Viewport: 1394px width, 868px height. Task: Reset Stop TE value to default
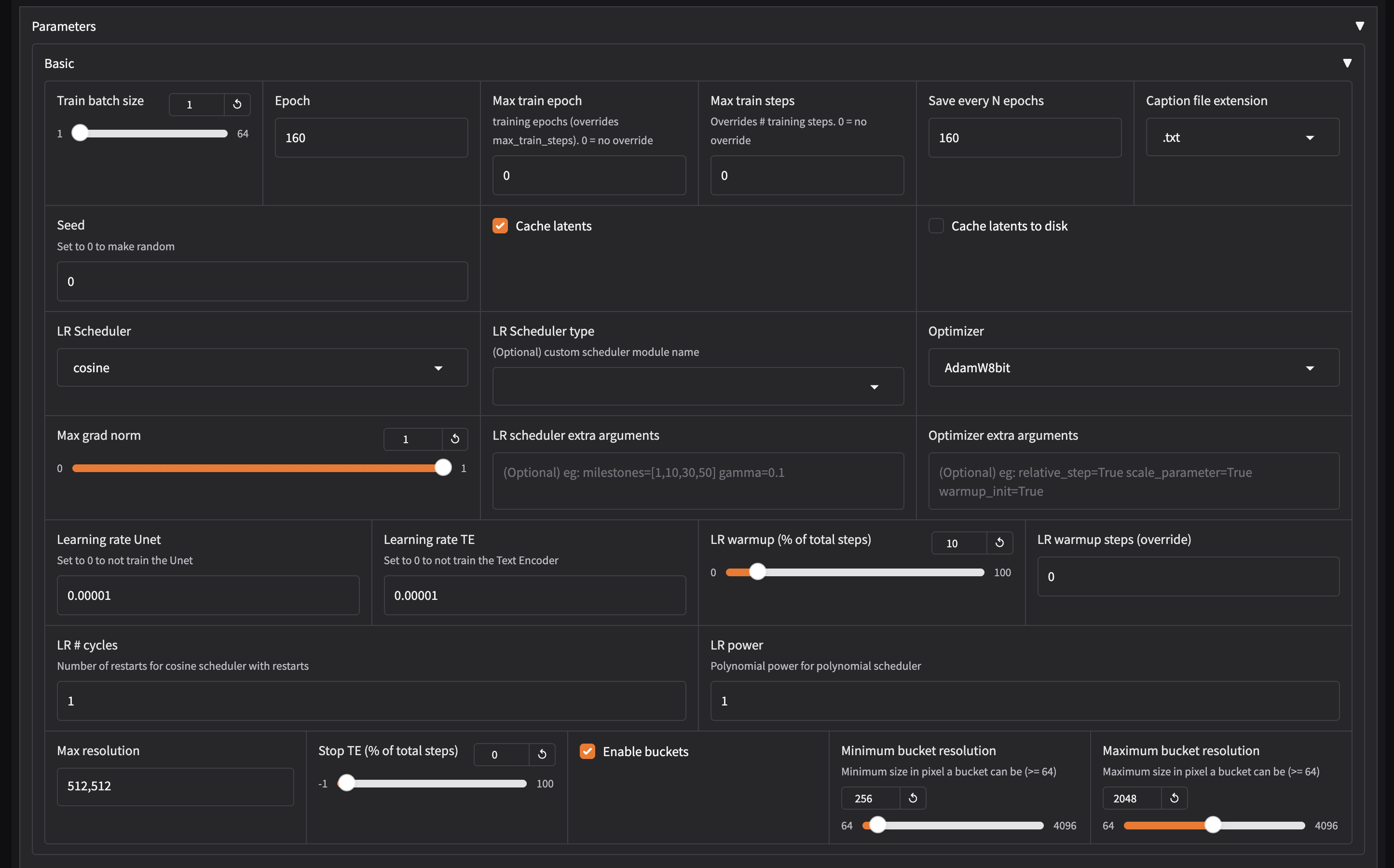542,754
